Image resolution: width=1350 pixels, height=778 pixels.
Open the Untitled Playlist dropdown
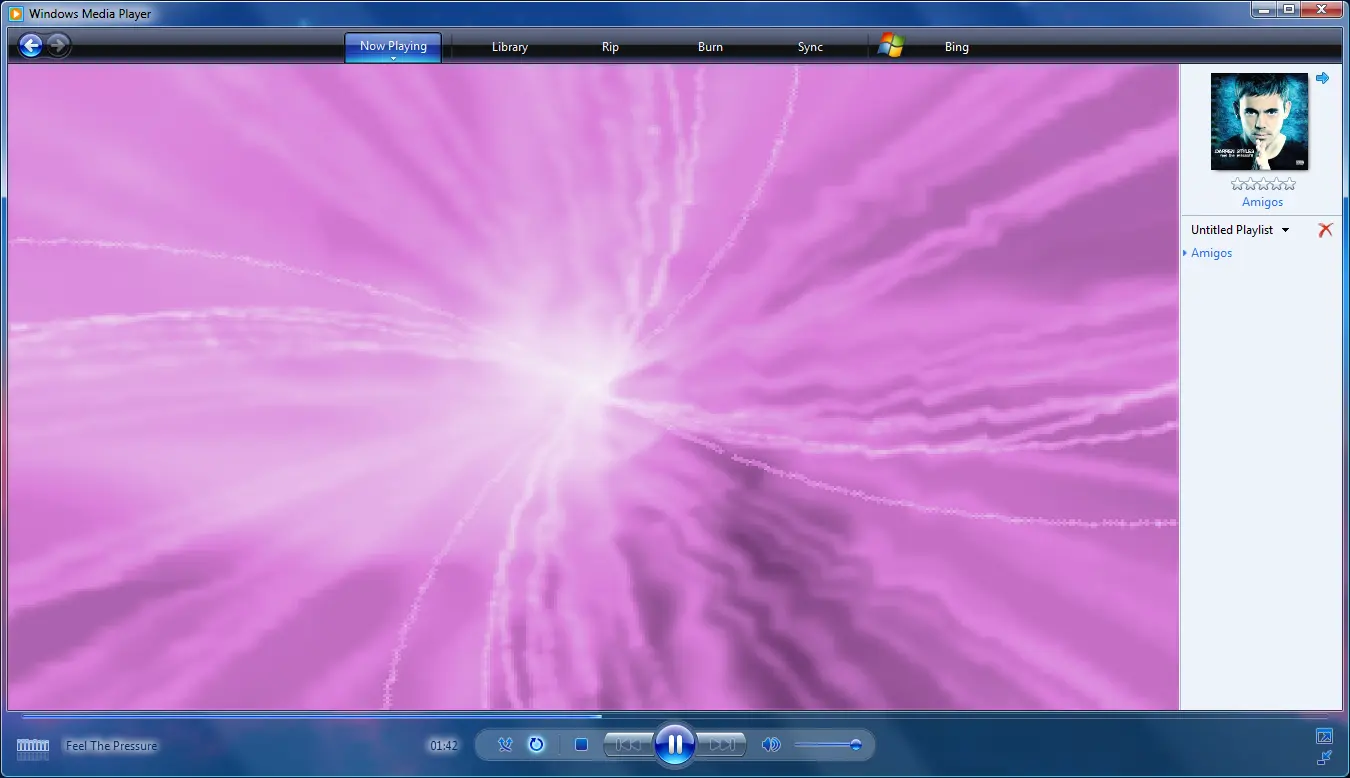click(1240, 230)
